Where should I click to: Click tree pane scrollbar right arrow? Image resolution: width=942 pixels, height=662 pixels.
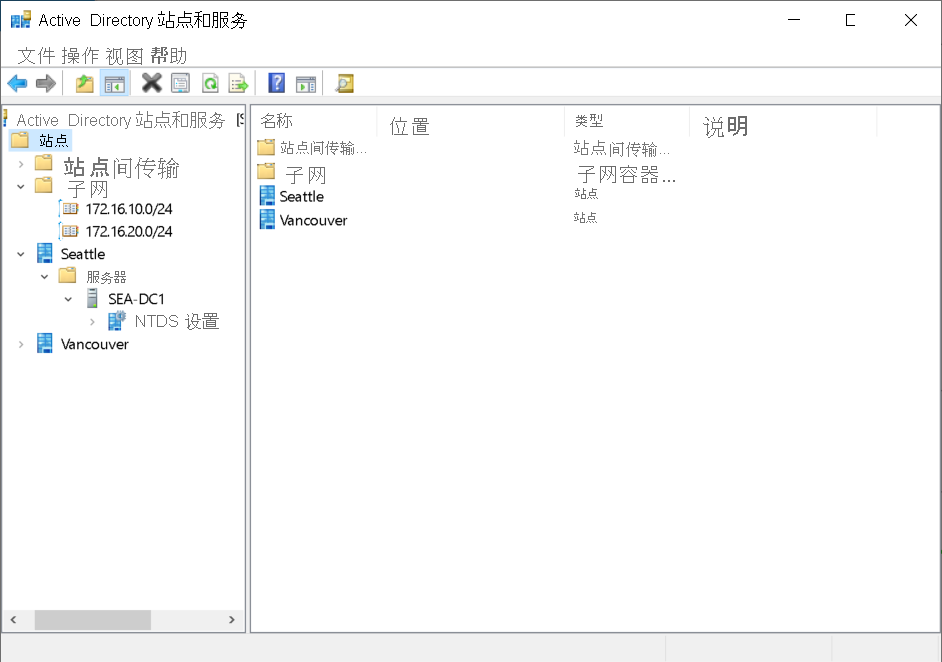232,619
